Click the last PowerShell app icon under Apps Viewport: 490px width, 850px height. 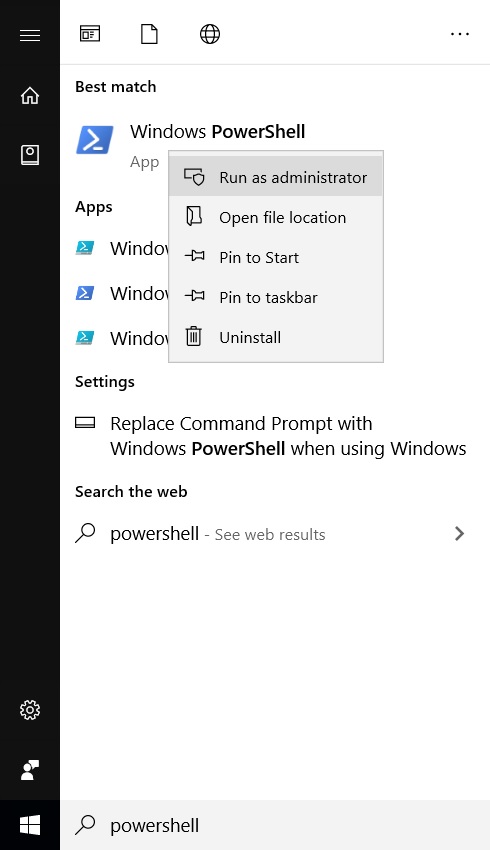85,338
